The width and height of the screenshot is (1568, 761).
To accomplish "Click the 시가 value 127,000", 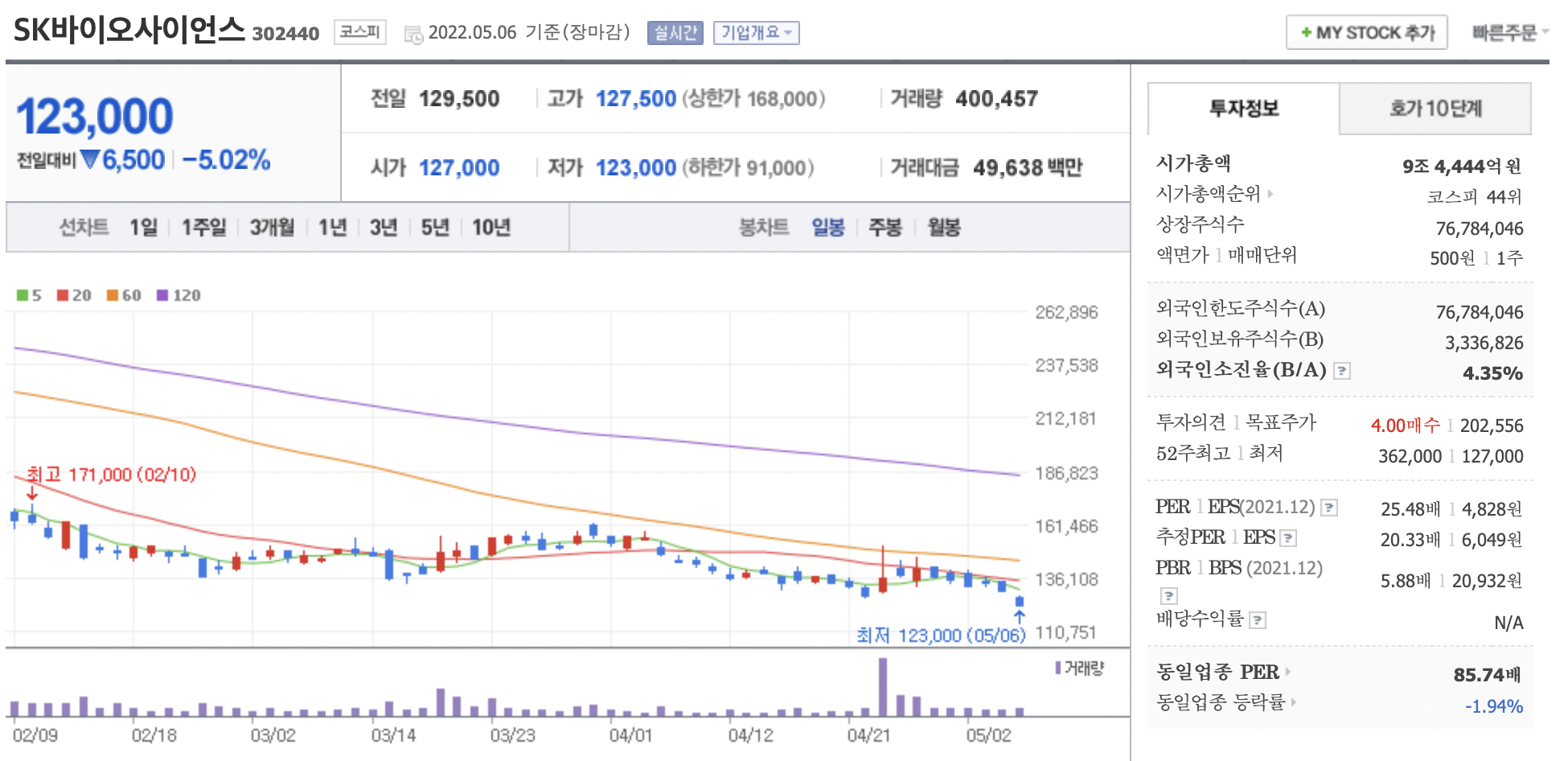I will [459, 167].
